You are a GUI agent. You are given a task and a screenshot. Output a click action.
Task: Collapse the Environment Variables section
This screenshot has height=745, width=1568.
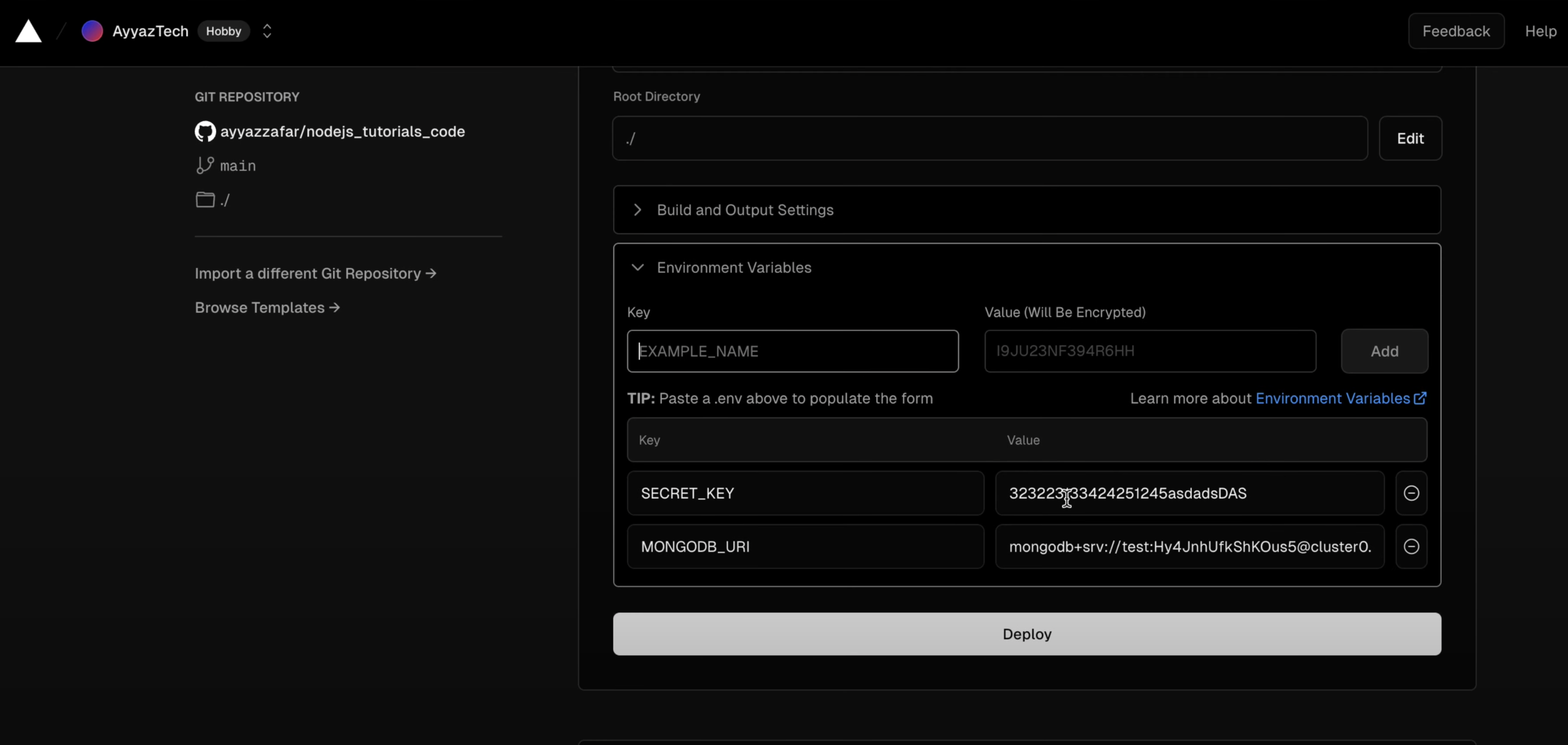tap(637, 268)
